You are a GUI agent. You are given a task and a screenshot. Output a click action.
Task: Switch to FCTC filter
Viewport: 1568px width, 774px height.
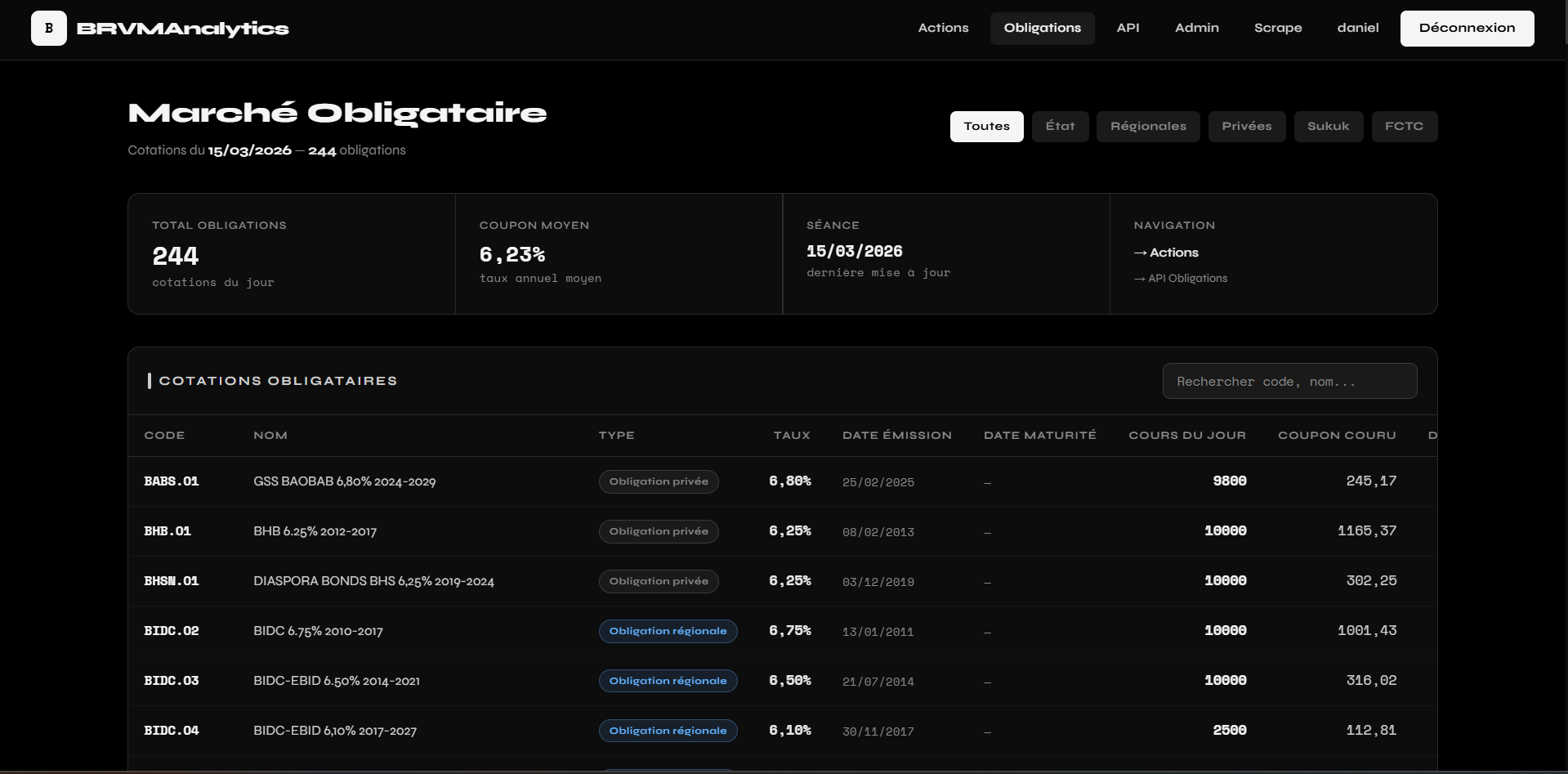point(1404,127)
